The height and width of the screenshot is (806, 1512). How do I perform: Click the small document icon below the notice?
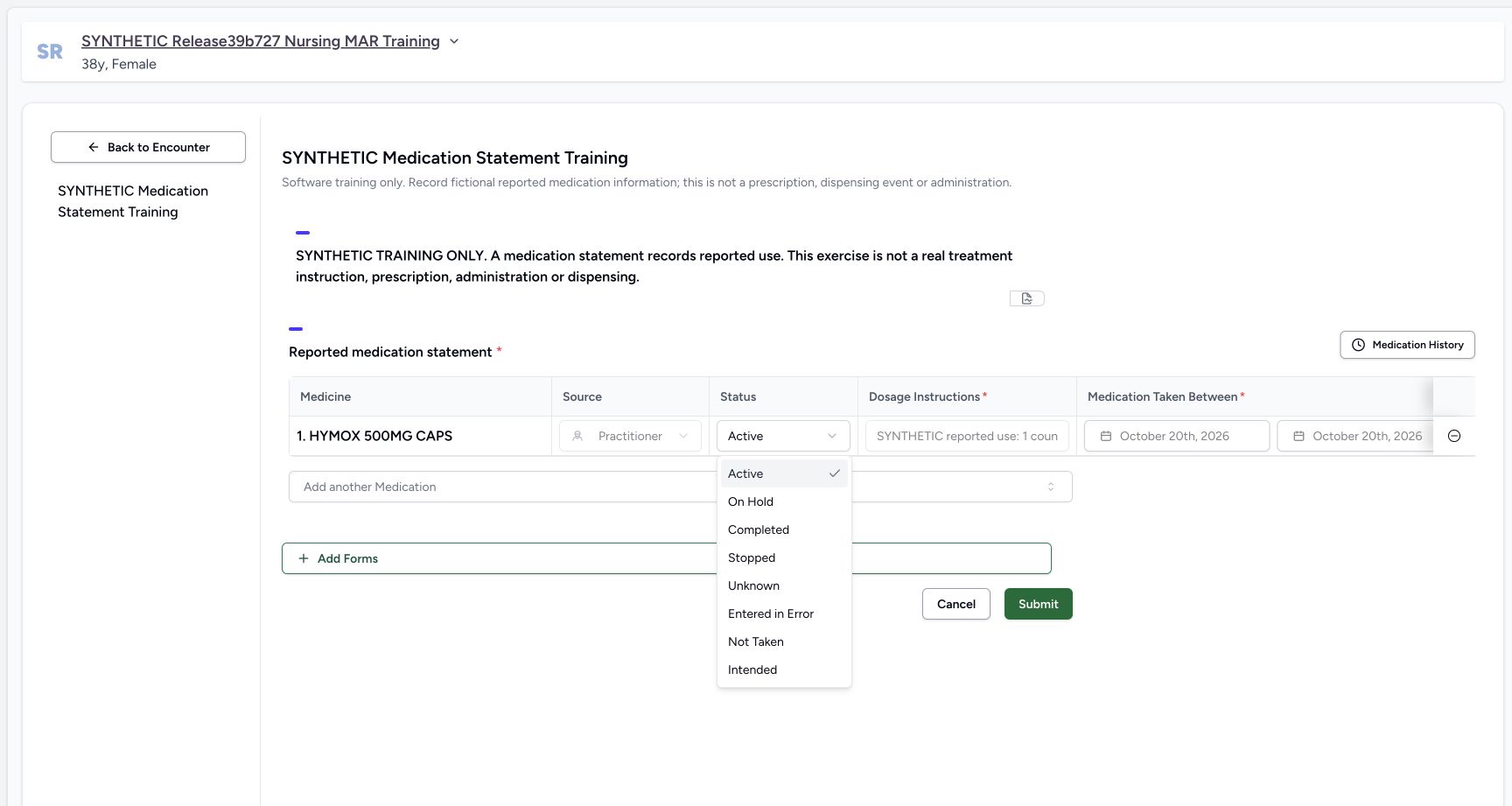1026,298
